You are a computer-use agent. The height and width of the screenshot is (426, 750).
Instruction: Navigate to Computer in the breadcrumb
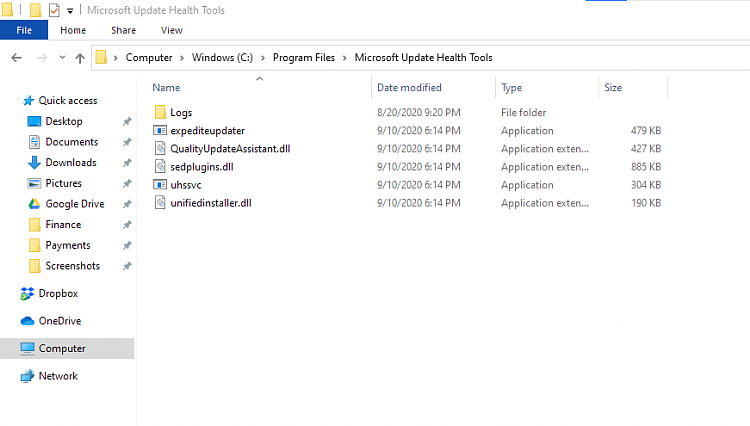149,57
